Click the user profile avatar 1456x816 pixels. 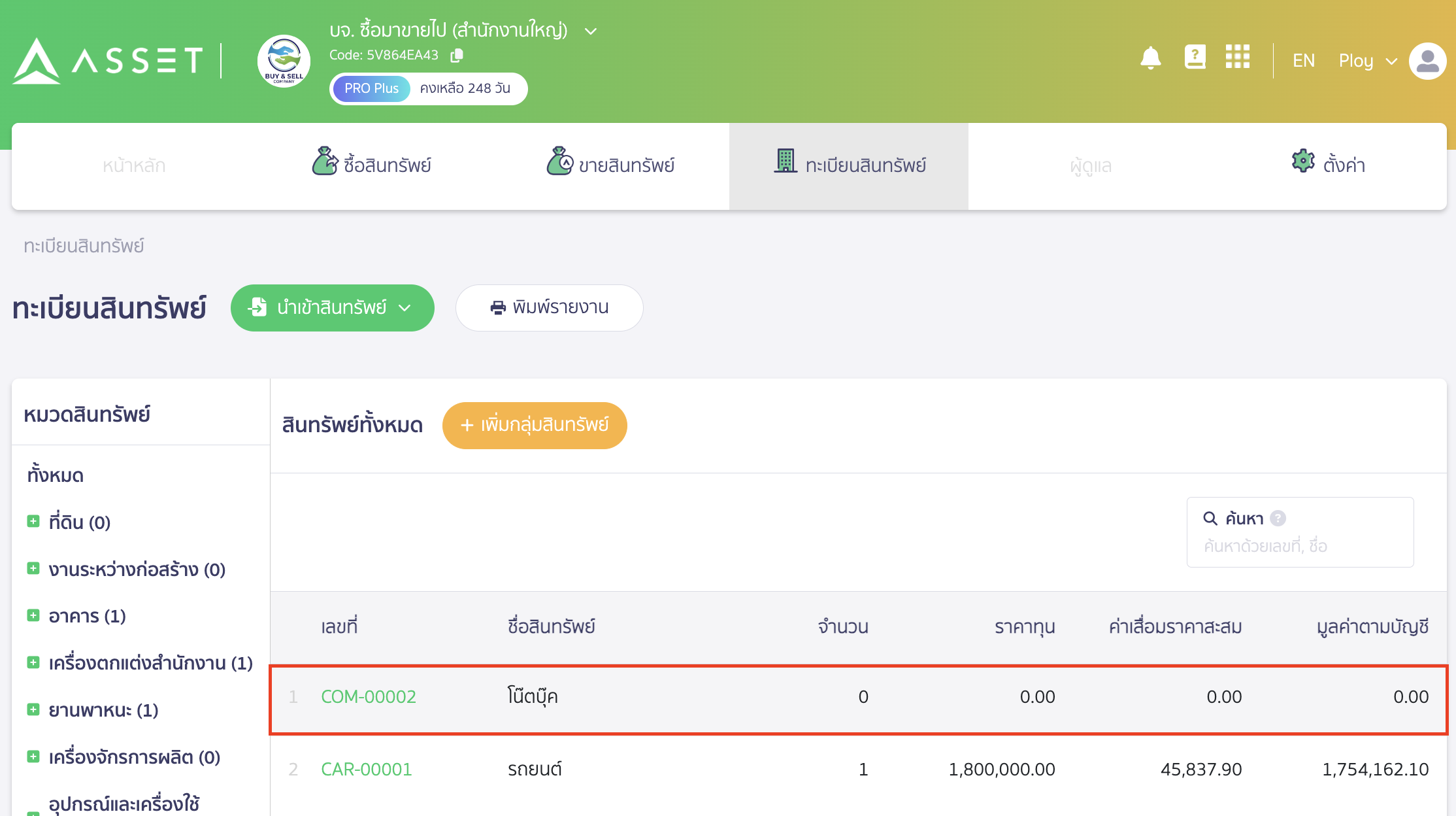click(1427, 61)
